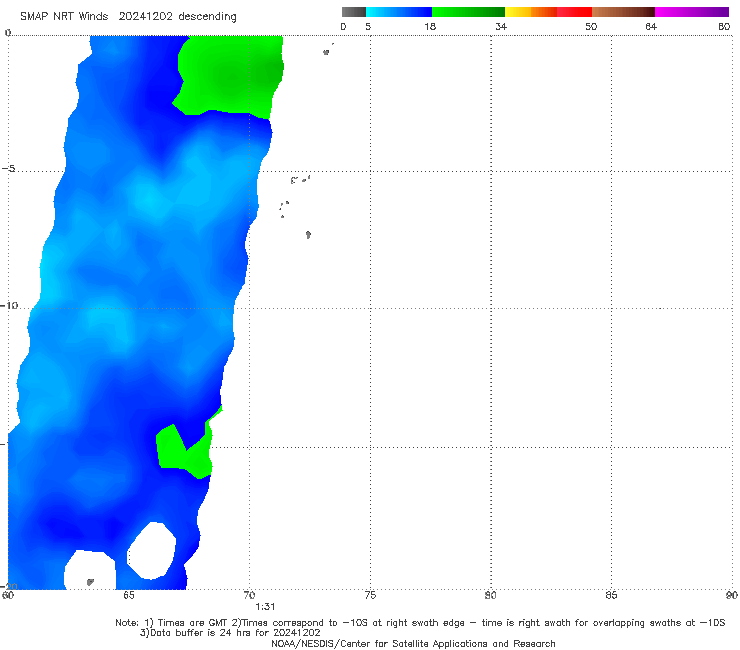Click the "85" longitude label on bottom axis

point(611,595)
